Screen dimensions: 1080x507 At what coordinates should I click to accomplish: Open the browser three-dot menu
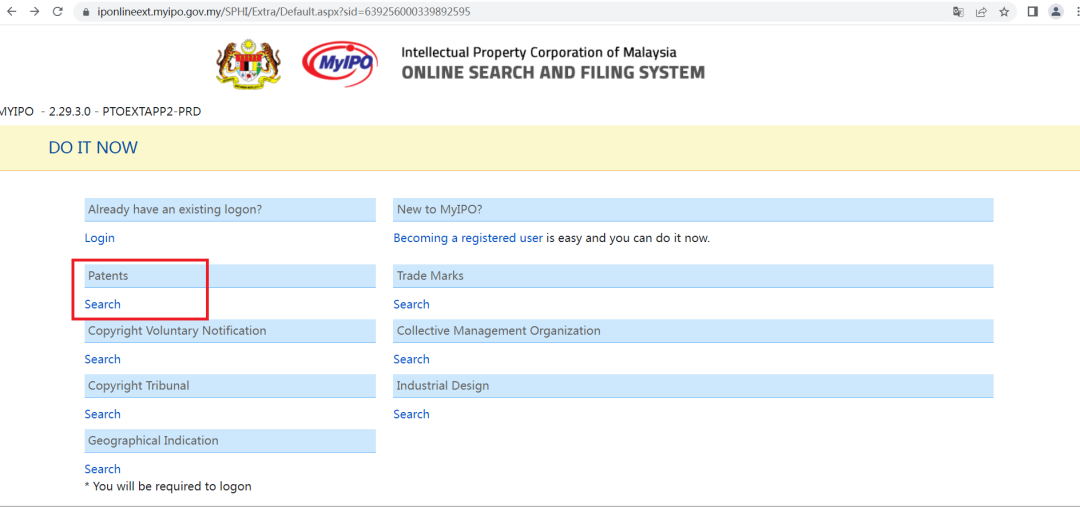(1076, 12)
